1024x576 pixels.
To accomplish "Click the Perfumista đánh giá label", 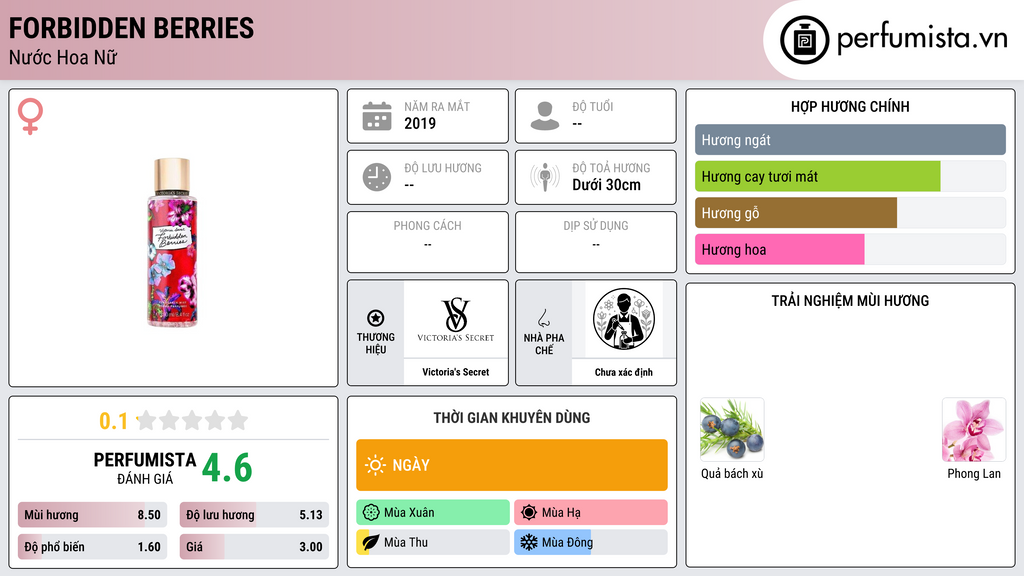I will point(145,468).
